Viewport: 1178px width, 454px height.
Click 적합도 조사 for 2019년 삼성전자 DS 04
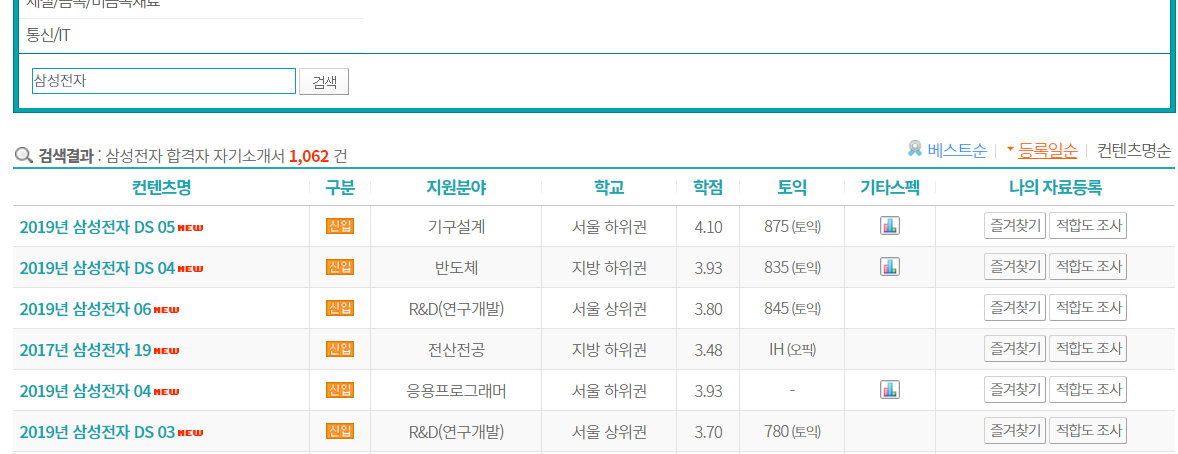(x=1088, y=266)
